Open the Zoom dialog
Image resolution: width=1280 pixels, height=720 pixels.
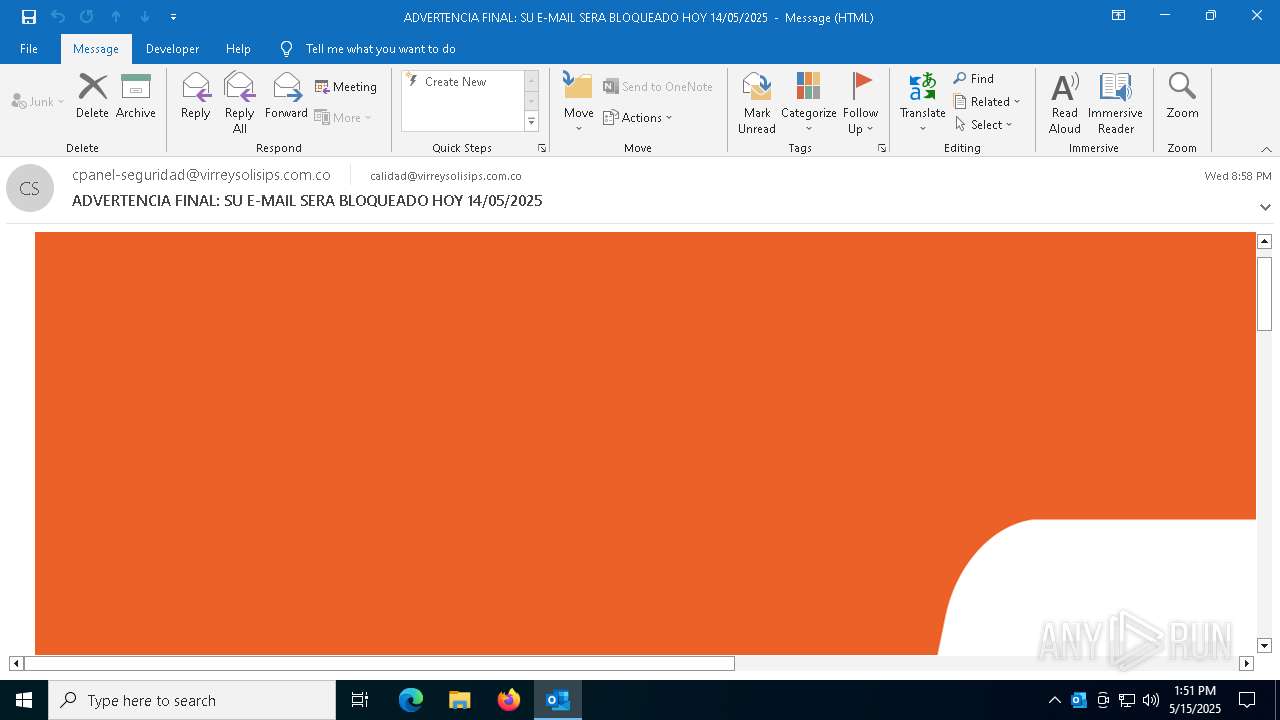coord(1182,97)
